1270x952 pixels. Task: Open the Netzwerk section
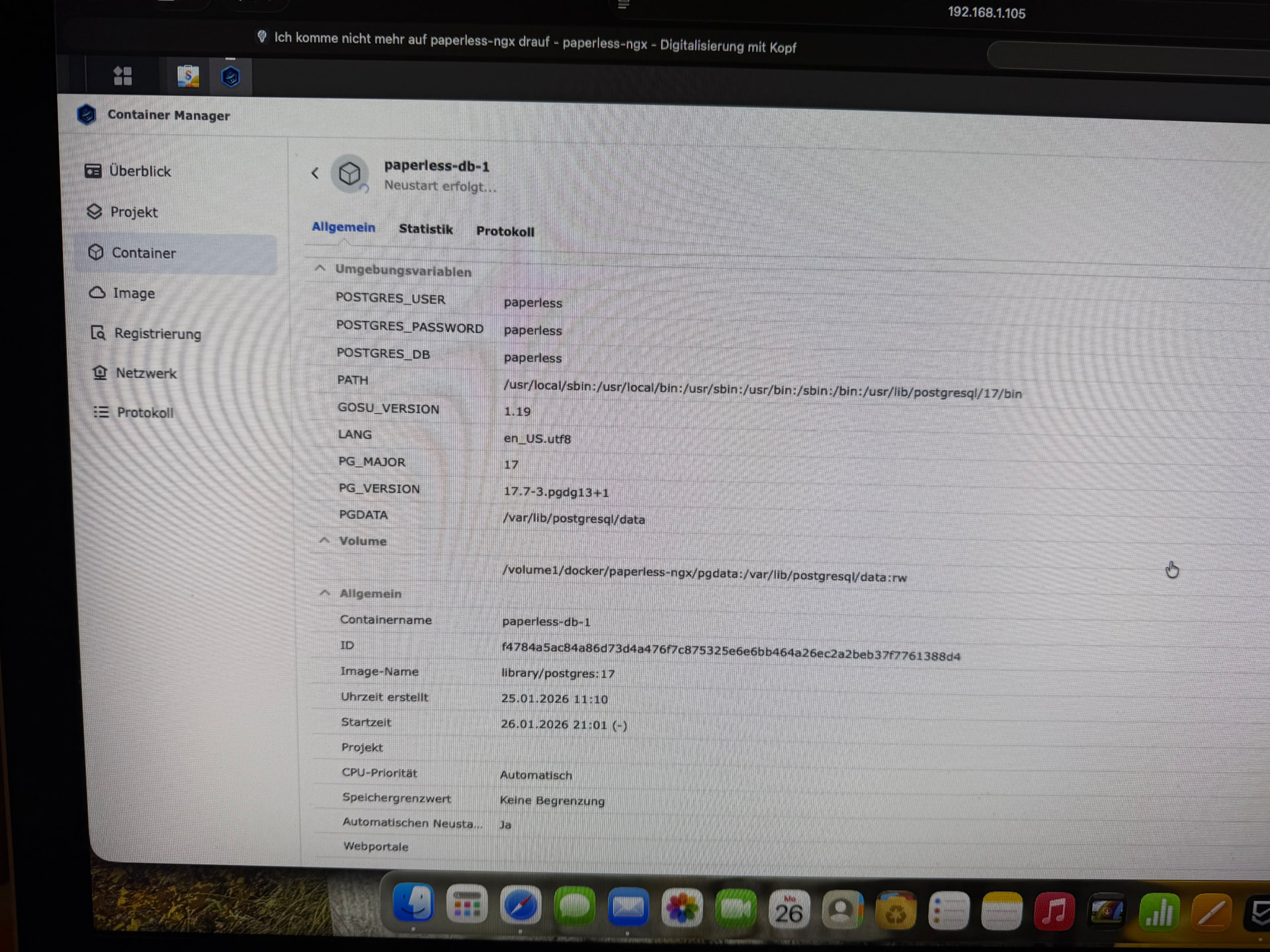pyautogui.click(x=146, y=373)
